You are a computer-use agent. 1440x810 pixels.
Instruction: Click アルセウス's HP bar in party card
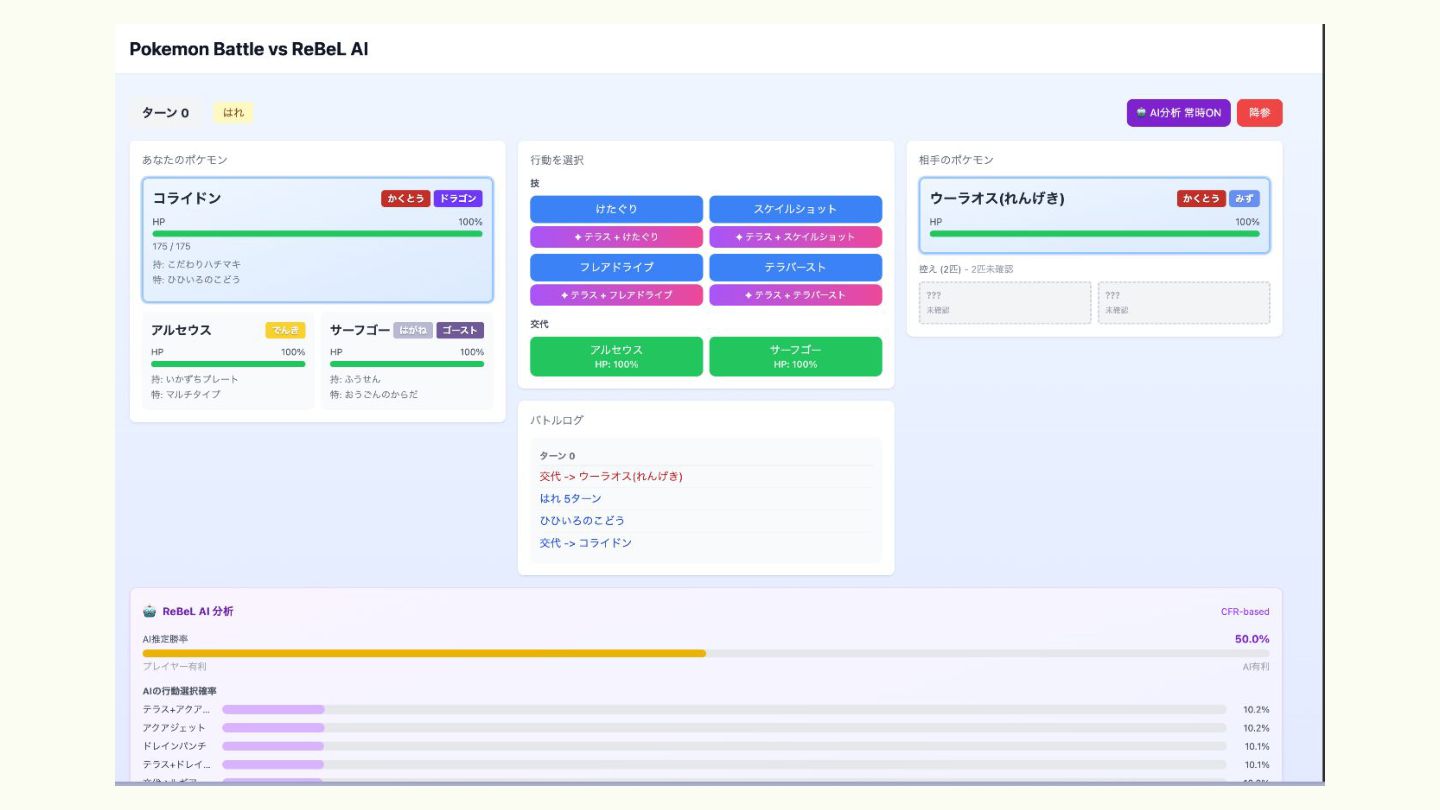[228, 364]
